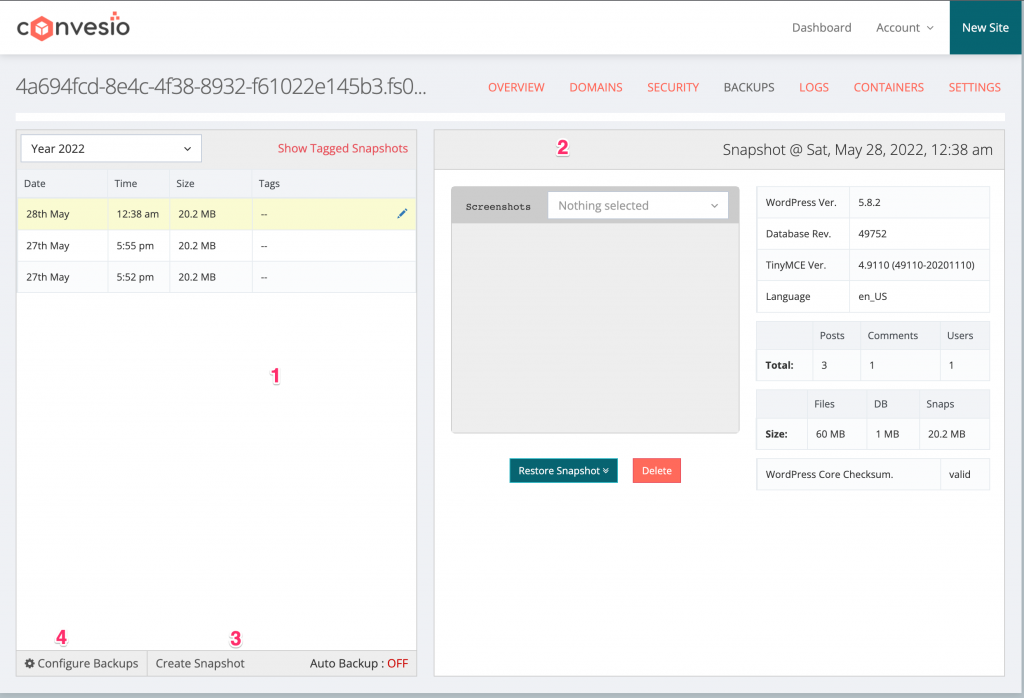Select the 5:52 pm snapshot row
This screenshot has width=1024, height=698.
point(216,277)
